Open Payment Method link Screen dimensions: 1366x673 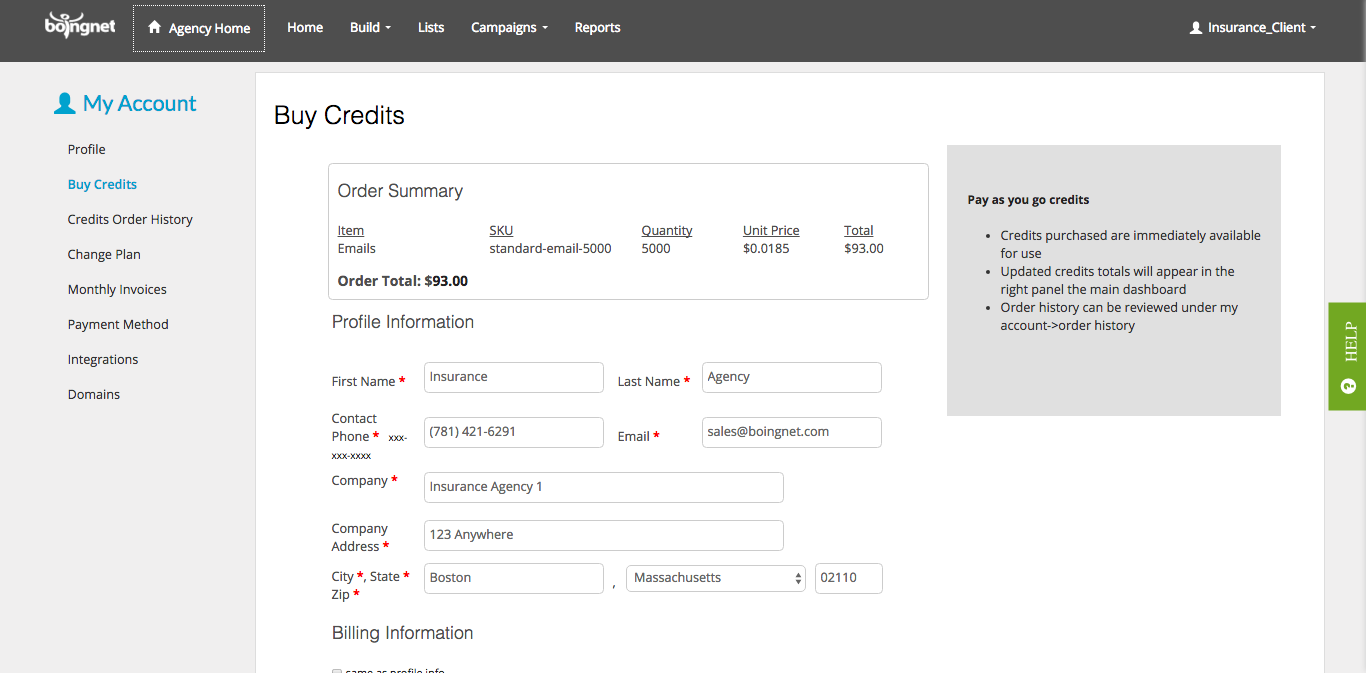[118, 324]
